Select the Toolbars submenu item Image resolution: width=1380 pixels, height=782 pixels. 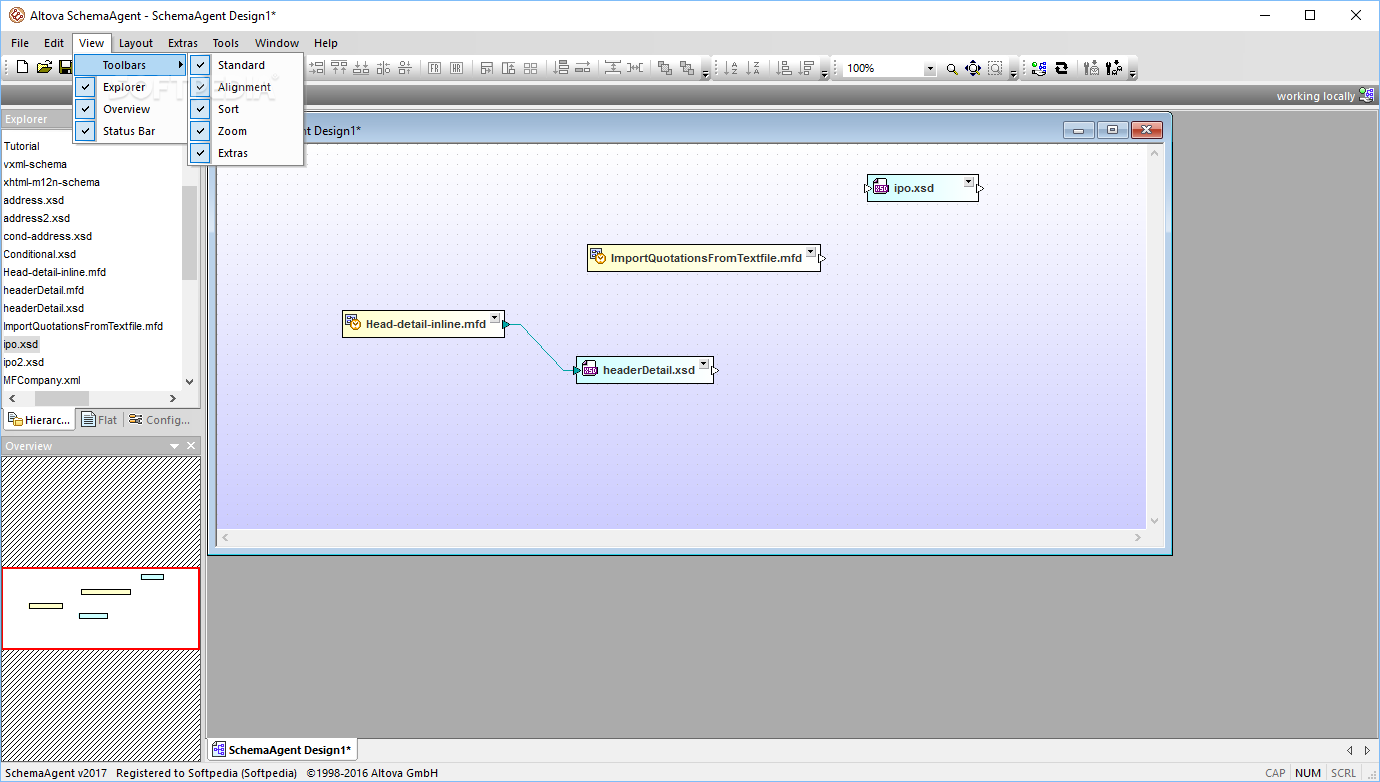[131, 65]
